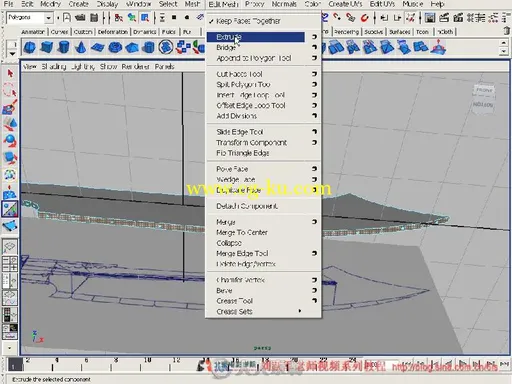Activate the Lasso select tool
The image size is (512, 384).
(x=10, y=90)
